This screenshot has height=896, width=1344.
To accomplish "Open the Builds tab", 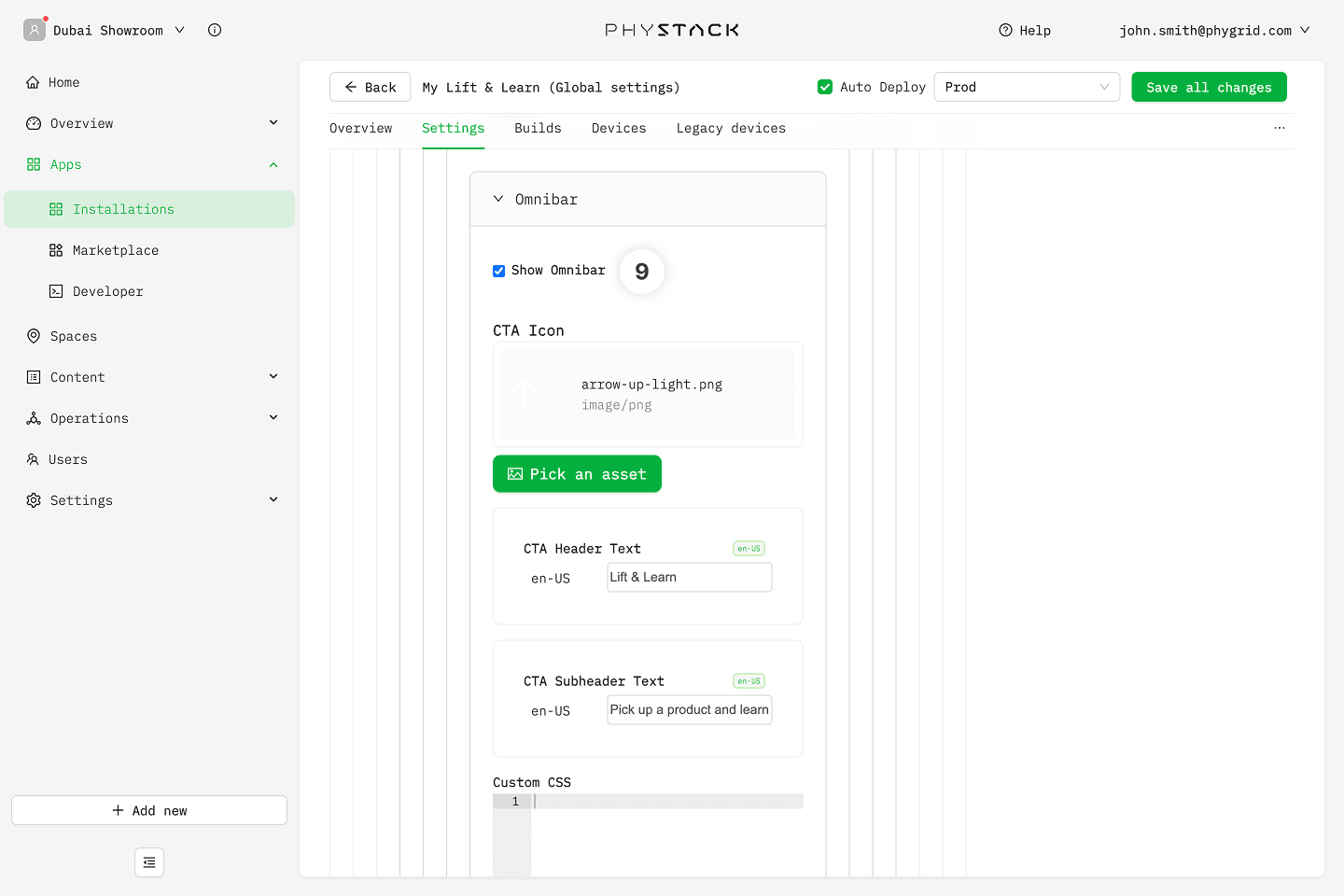I will 538,128.
